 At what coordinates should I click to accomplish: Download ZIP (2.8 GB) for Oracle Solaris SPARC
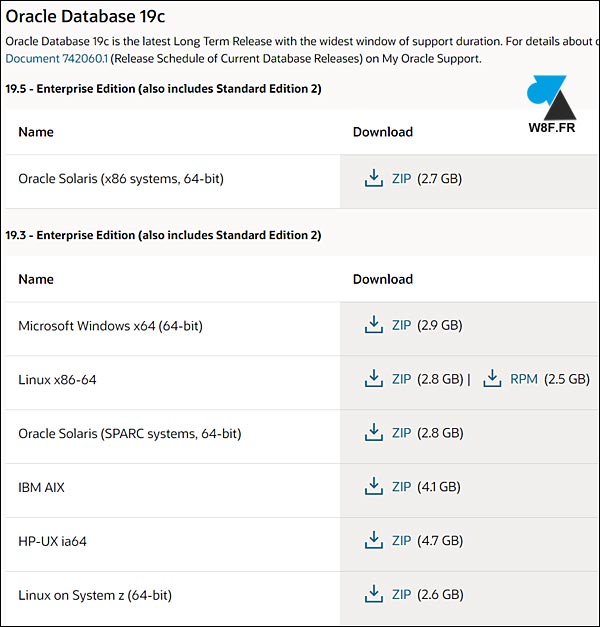401,433
